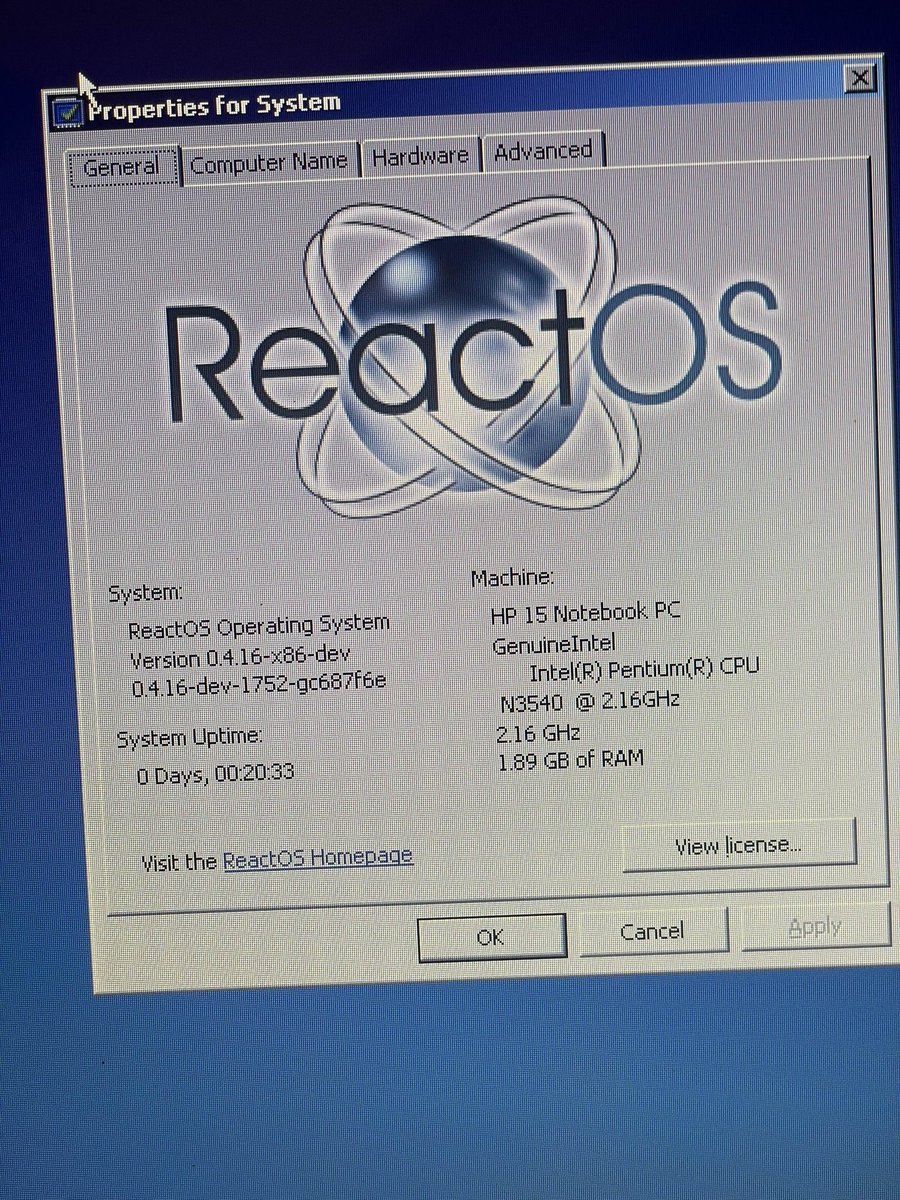Select build string '0.4.16-dev-1752-gc687f6e'
900x1200 pixels.
point(259,685)
